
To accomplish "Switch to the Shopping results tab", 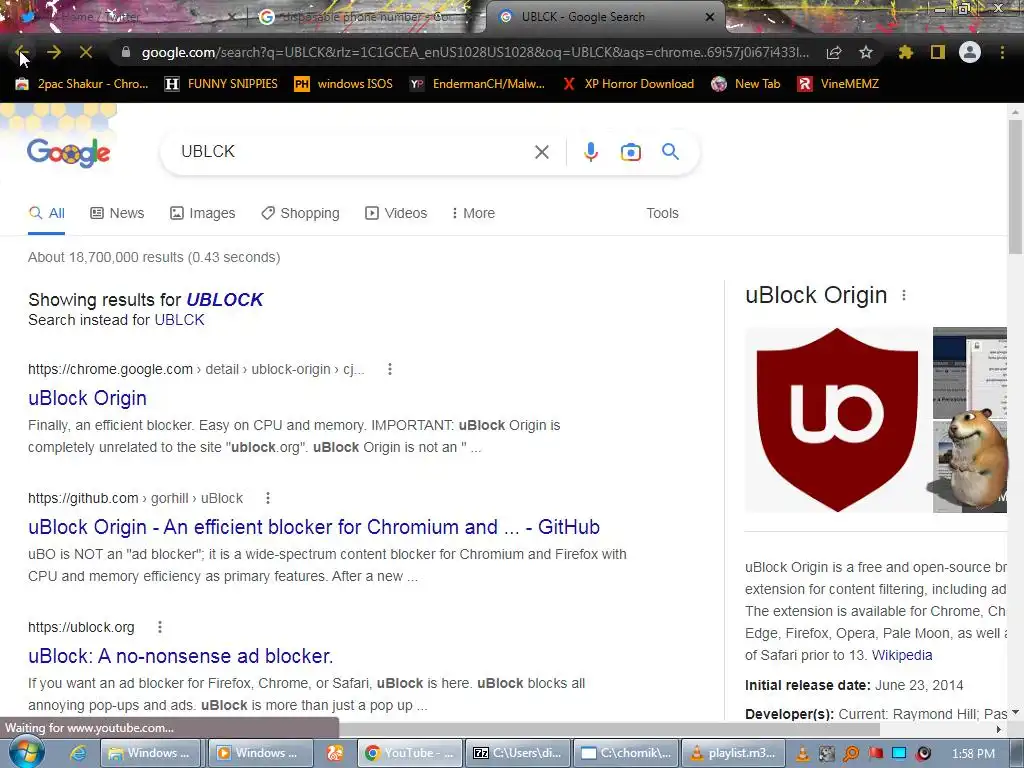I will [300, 213].
